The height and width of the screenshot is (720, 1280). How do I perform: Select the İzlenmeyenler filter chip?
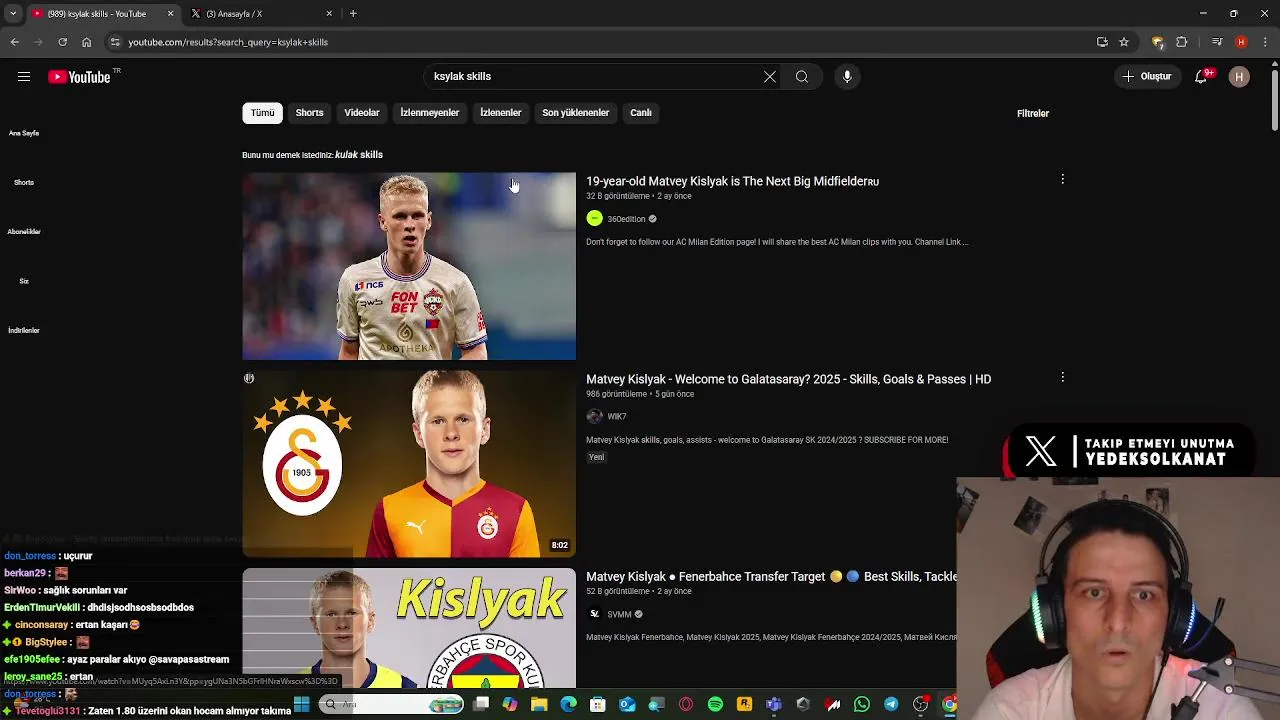coord(430,113)
